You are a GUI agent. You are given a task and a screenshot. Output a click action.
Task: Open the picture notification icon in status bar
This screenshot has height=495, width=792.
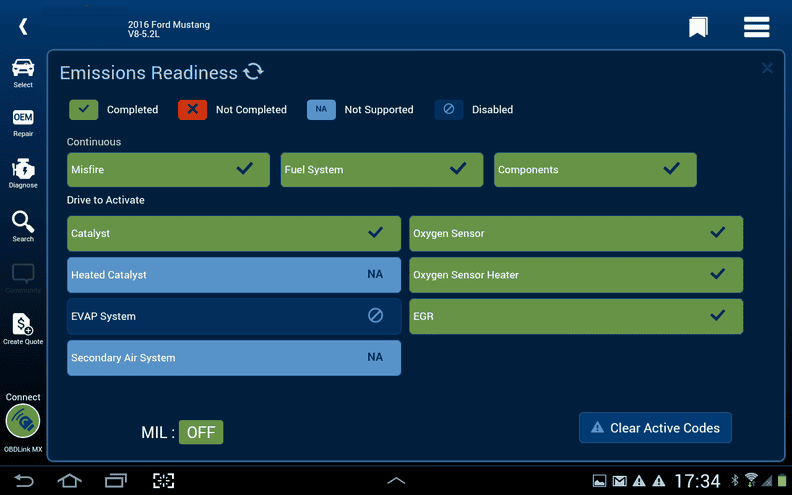600,481
